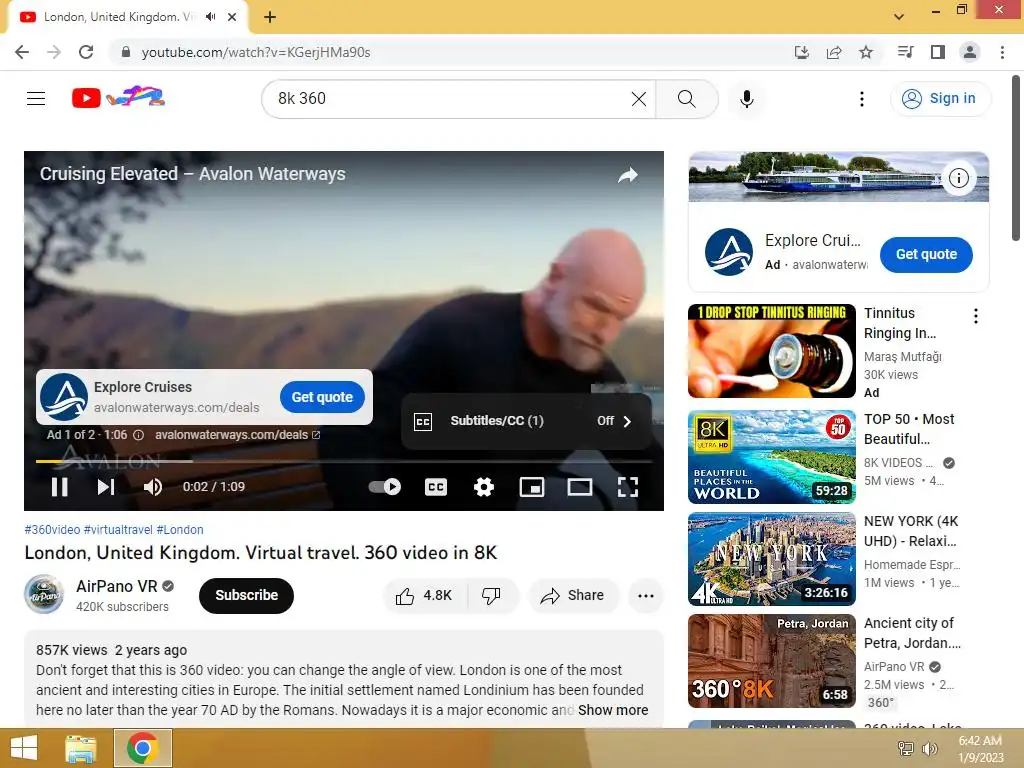
Task: Open AirPano VR channel avatar
Action: pos(44,594)
